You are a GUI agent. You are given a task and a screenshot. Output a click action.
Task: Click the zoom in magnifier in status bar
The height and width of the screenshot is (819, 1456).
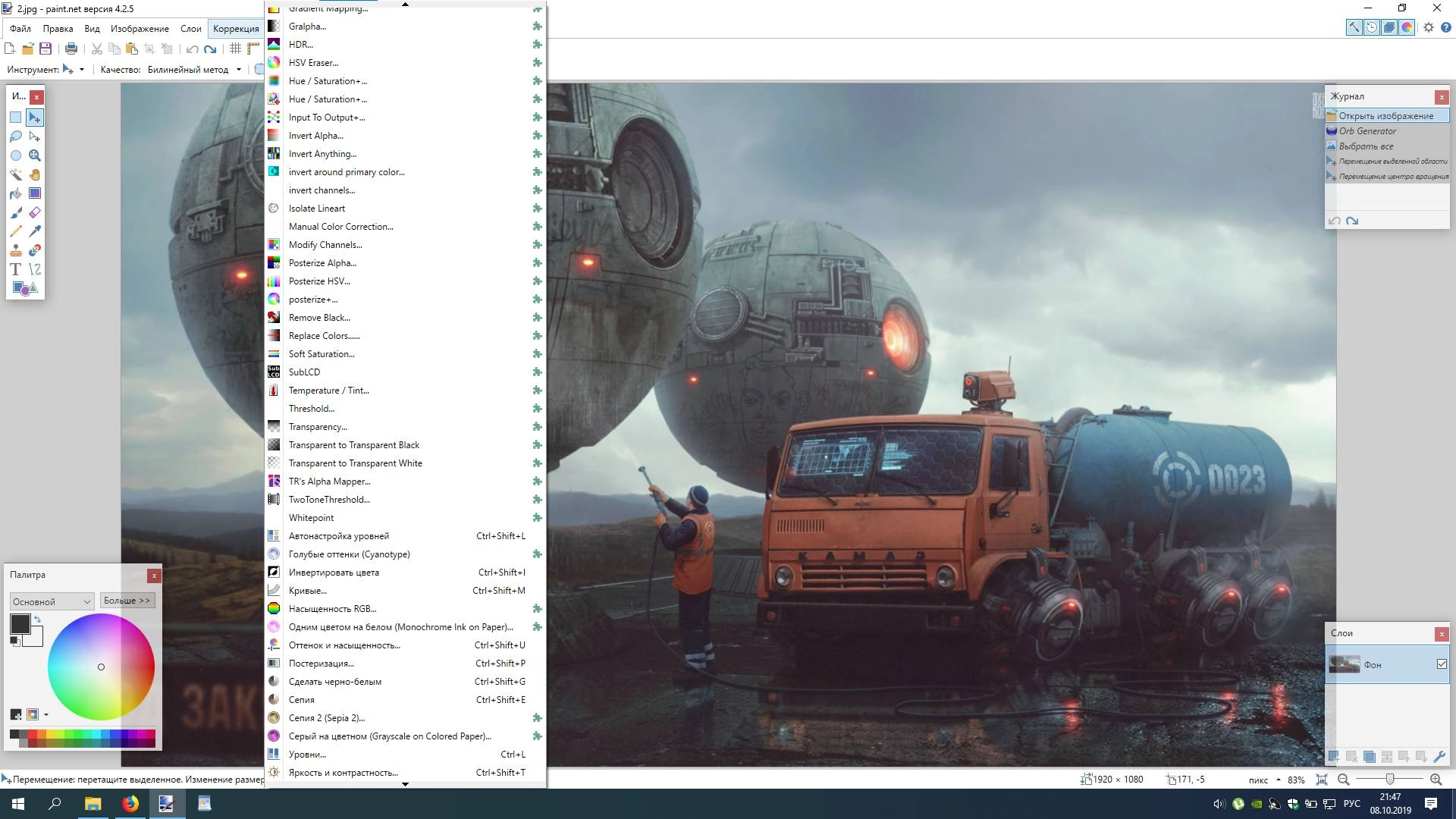[x=1436, y=780]
